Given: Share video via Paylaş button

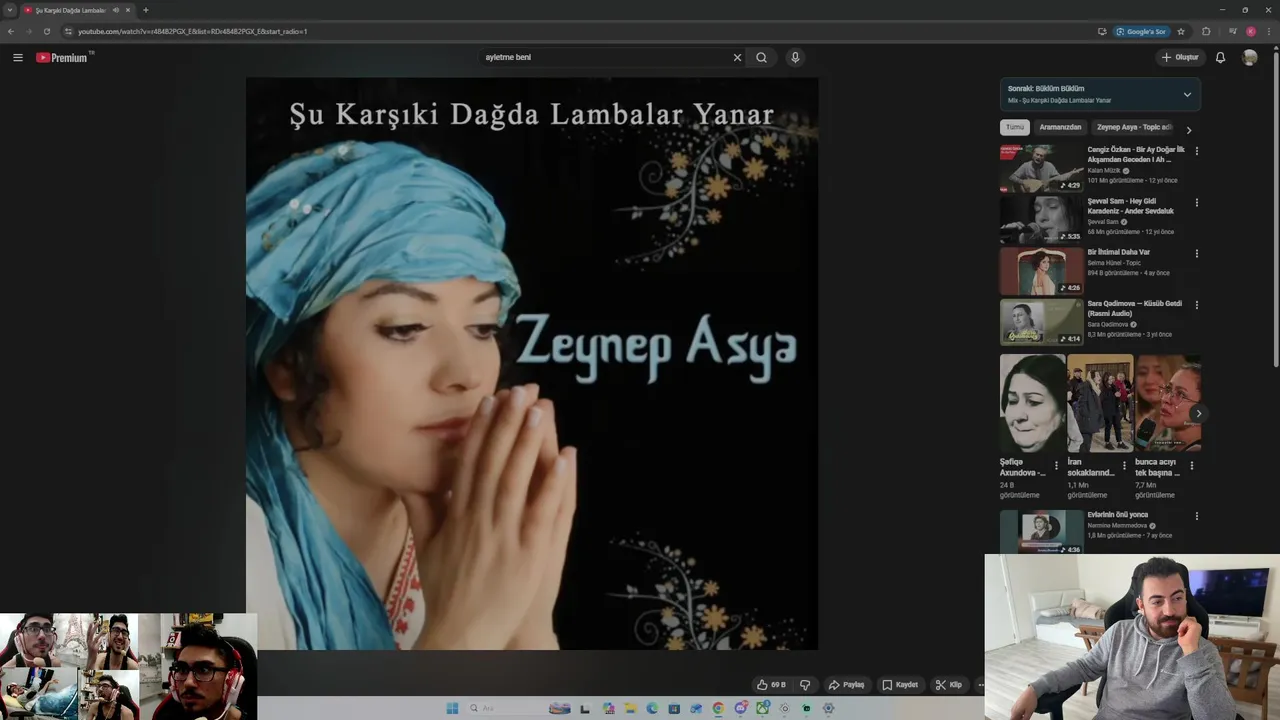Looking at the screenshot, I should 846,685.
